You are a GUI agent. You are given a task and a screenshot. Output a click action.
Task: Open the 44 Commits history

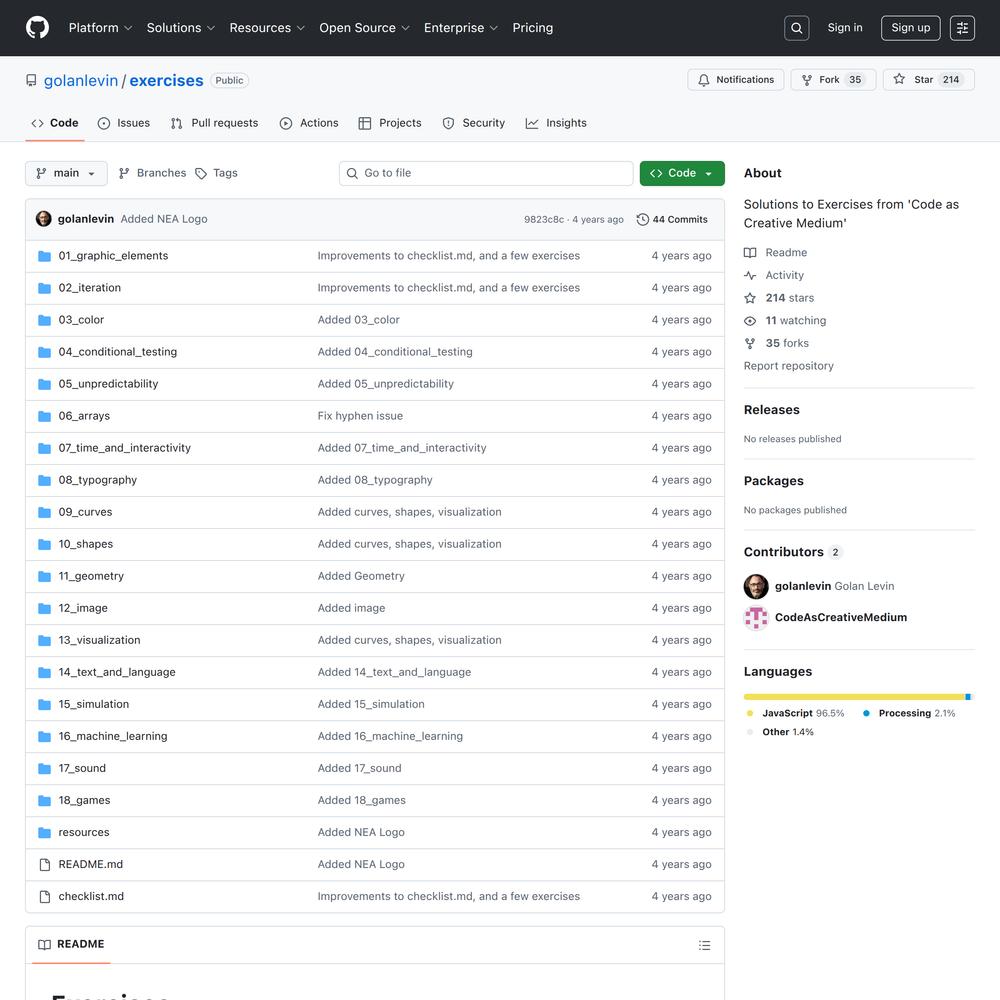click(672, 219)
